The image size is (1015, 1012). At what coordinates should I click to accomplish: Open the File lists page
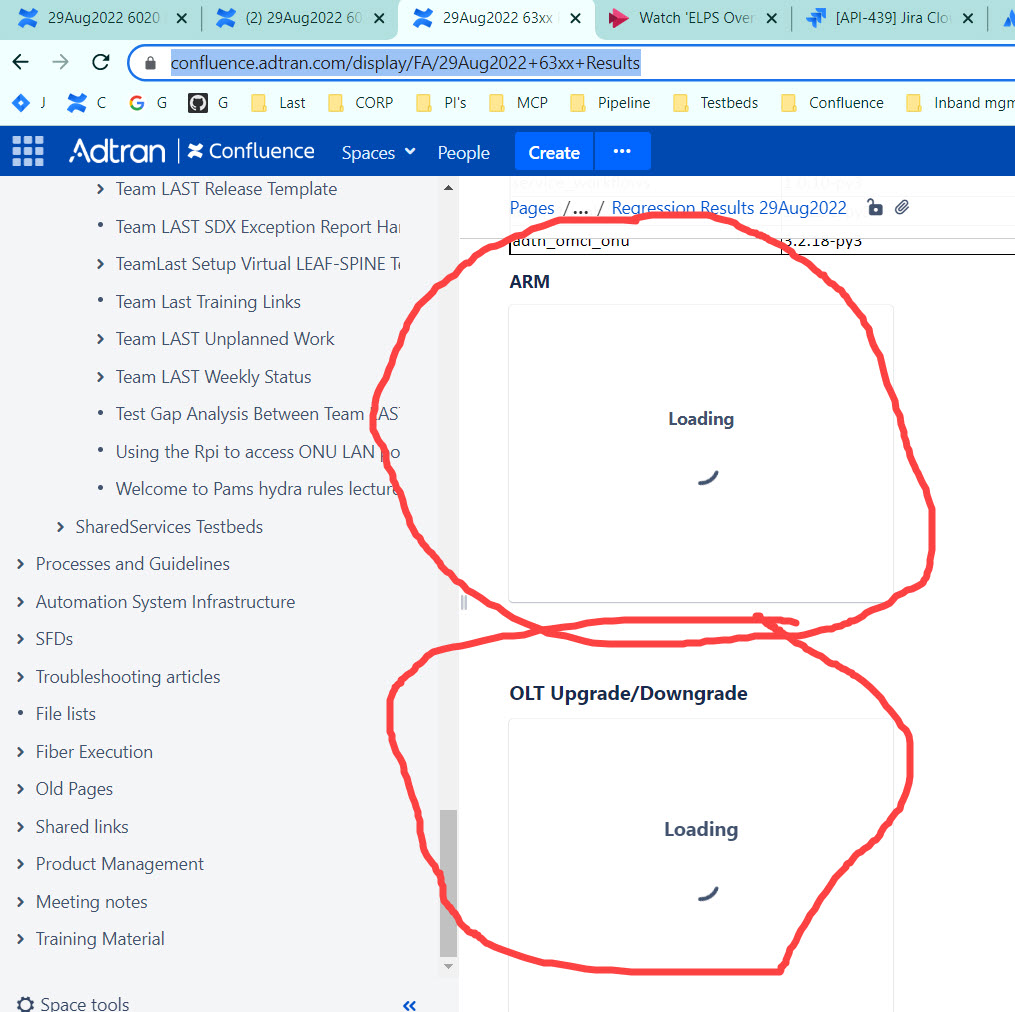(65, 714)
